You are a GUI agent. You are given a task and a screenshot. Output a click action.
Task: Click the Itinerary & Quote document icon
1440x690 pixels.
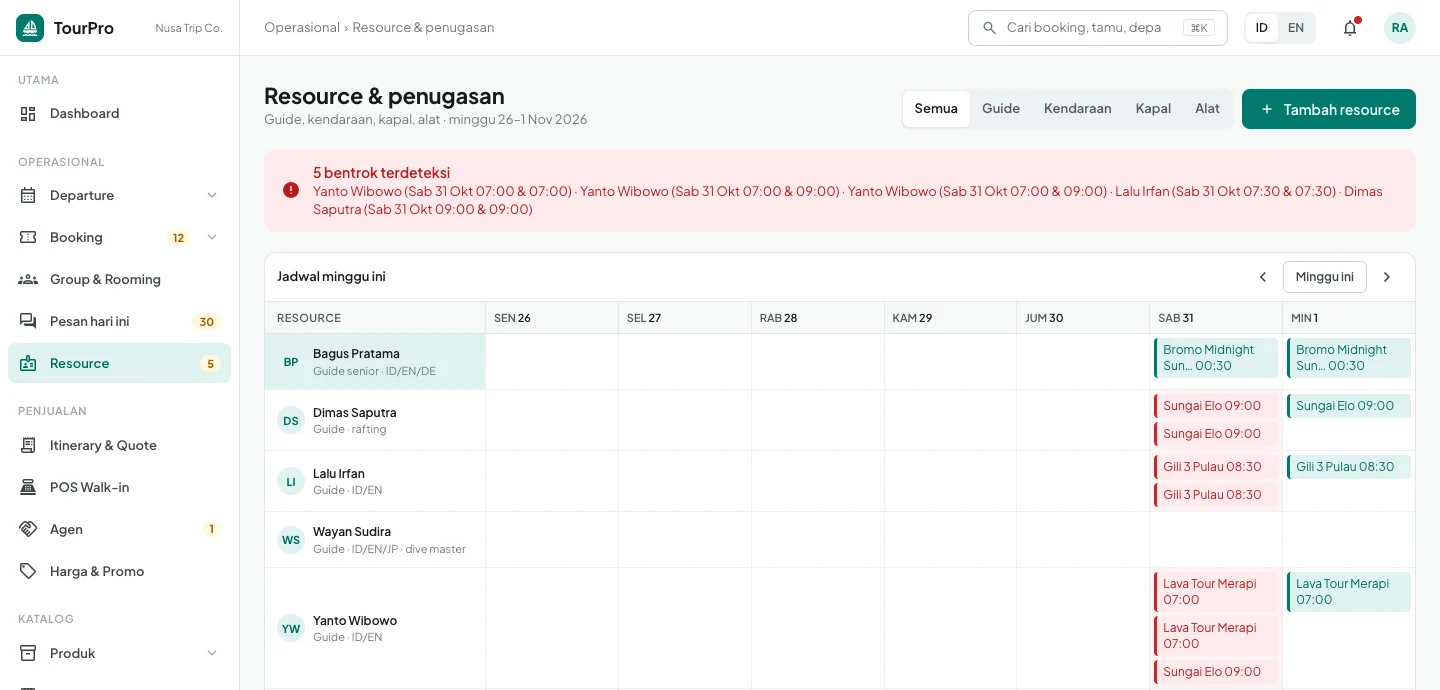click(x=28, y=446)
